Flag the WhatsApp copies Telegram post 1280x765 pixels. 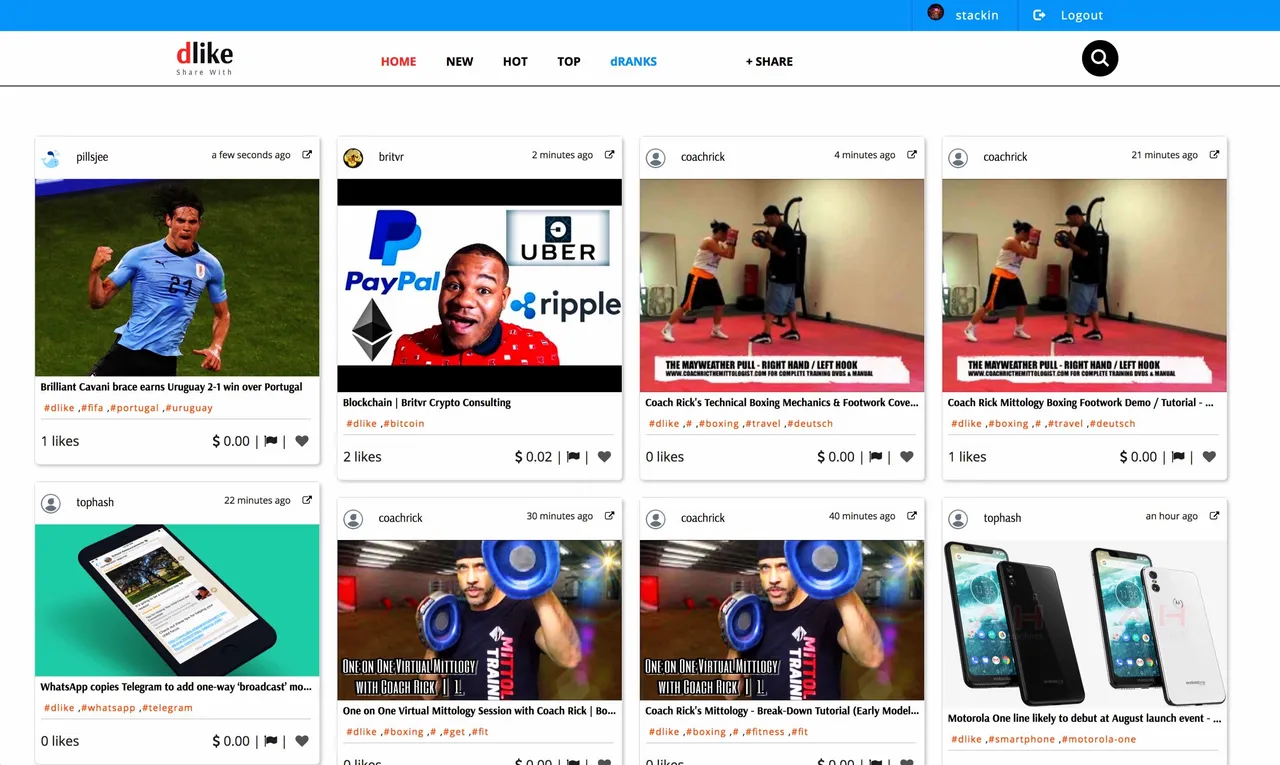tap(271, 741)
